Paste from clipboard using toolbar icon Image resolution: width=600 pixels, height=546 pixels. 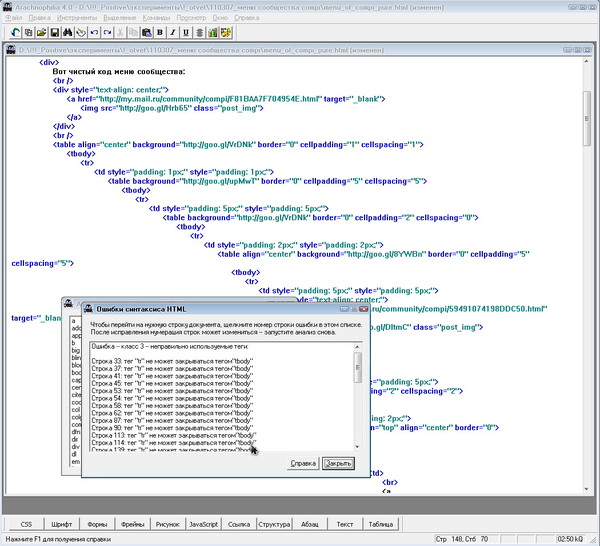(x=147, y=33)
